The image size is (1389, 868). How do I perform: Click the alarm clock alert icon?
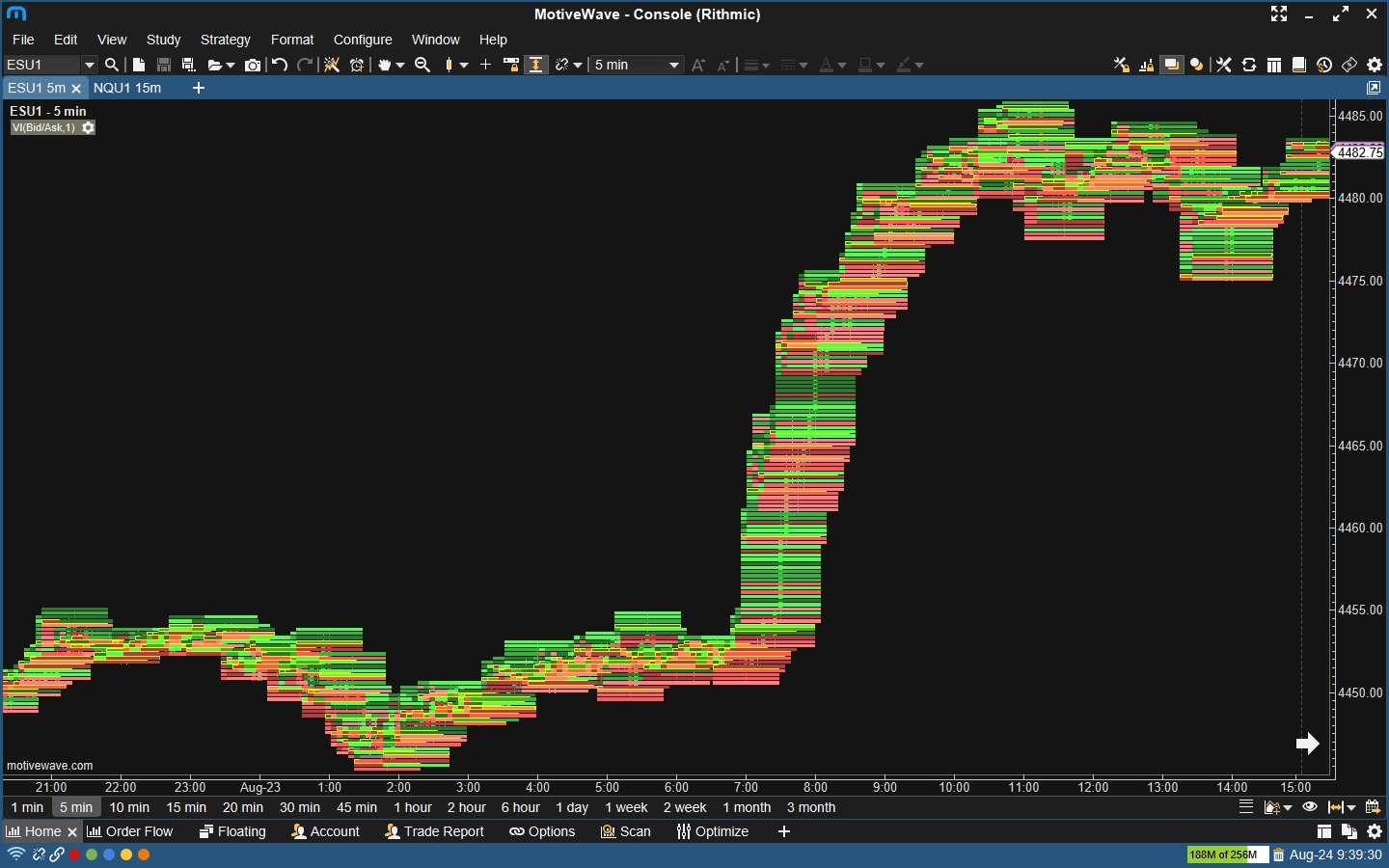(357, 65)
